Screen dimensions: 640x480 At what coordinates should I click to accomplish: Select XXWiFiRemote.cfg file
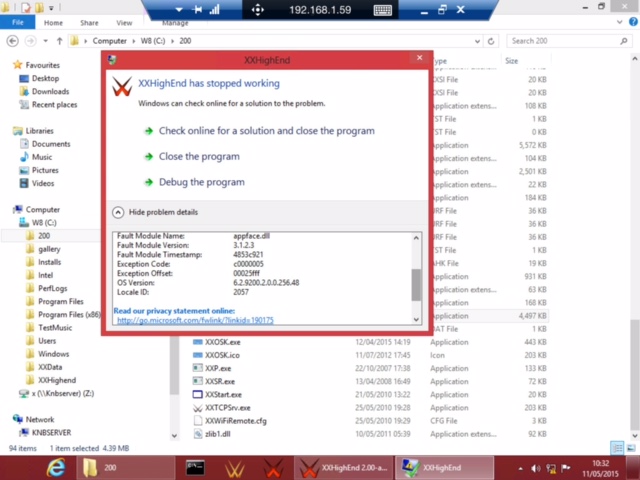pos(236,421)
